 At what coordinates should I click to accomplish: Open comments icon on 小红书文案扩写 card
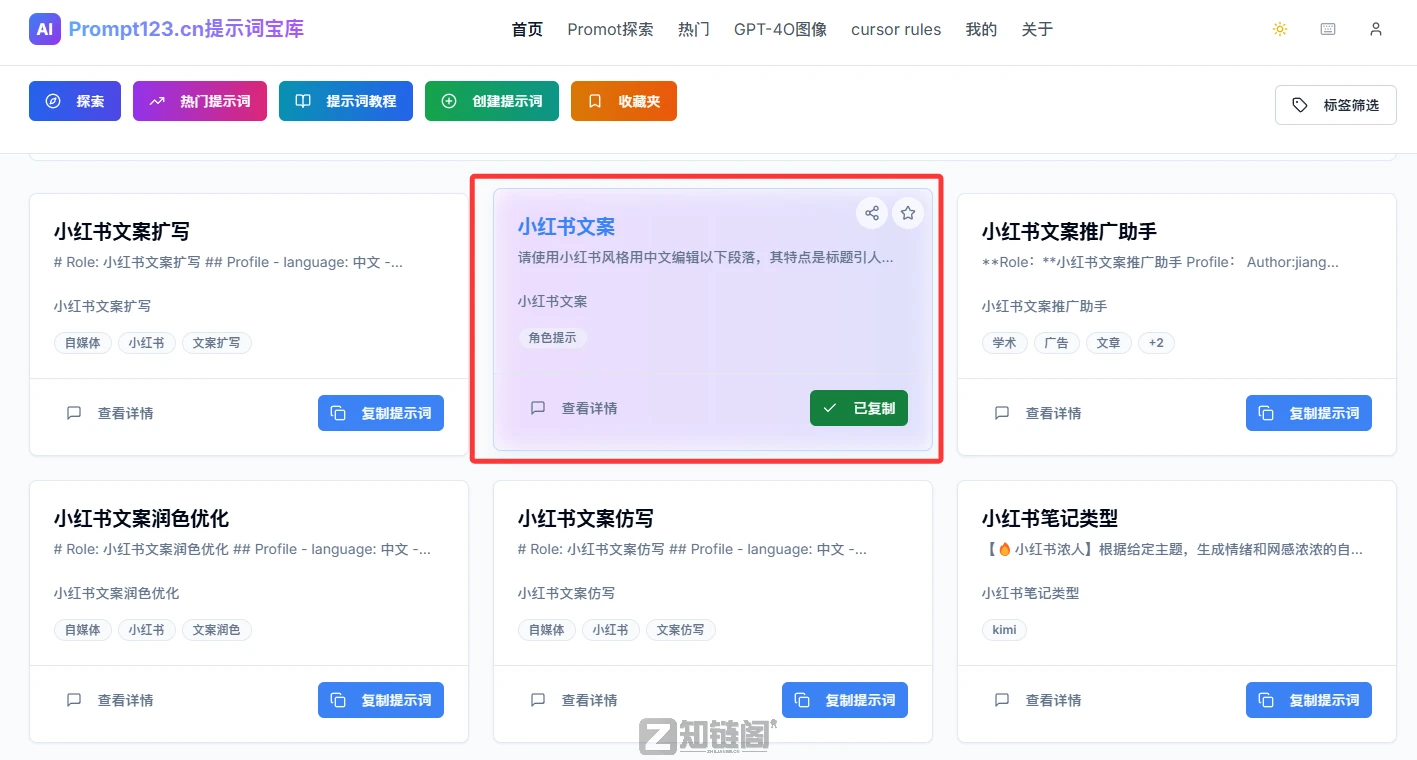pos(73,412)
